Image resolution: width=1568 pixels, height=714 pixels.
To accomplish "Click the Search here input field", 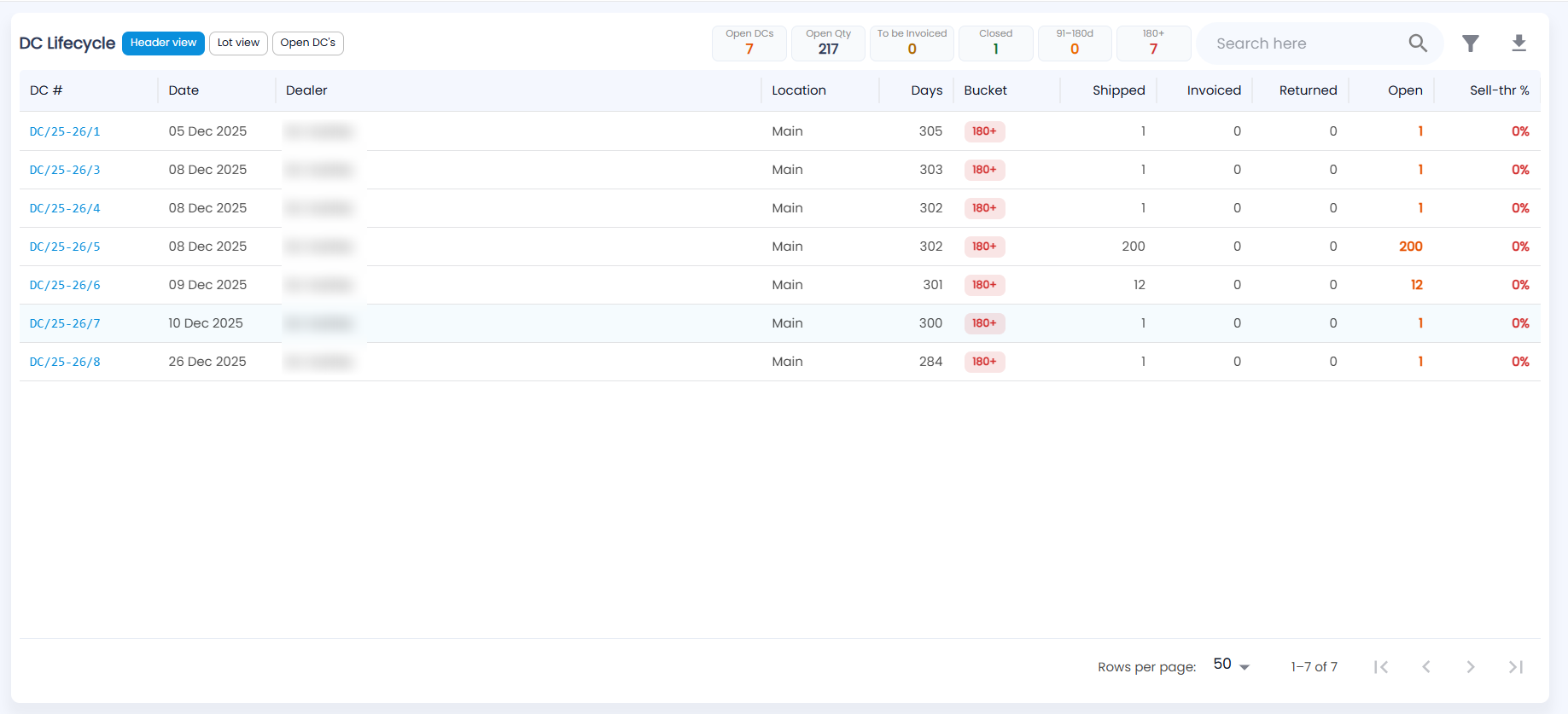I will [1306, 44].
